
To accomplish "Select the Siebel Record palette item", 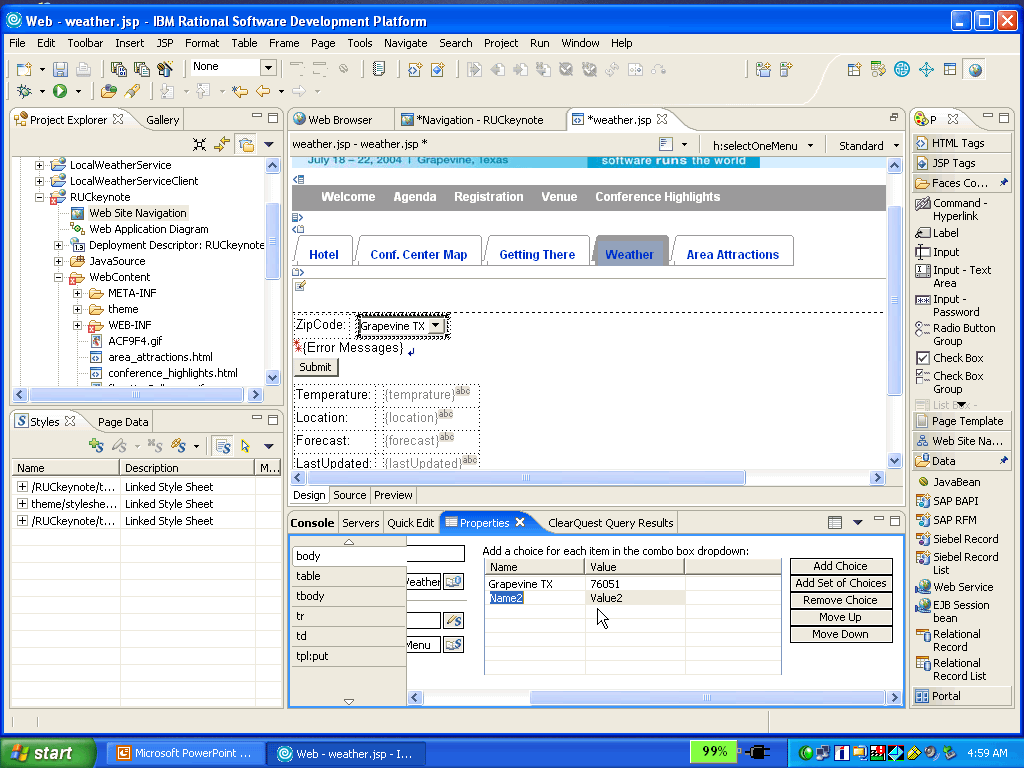I will 957,539.
